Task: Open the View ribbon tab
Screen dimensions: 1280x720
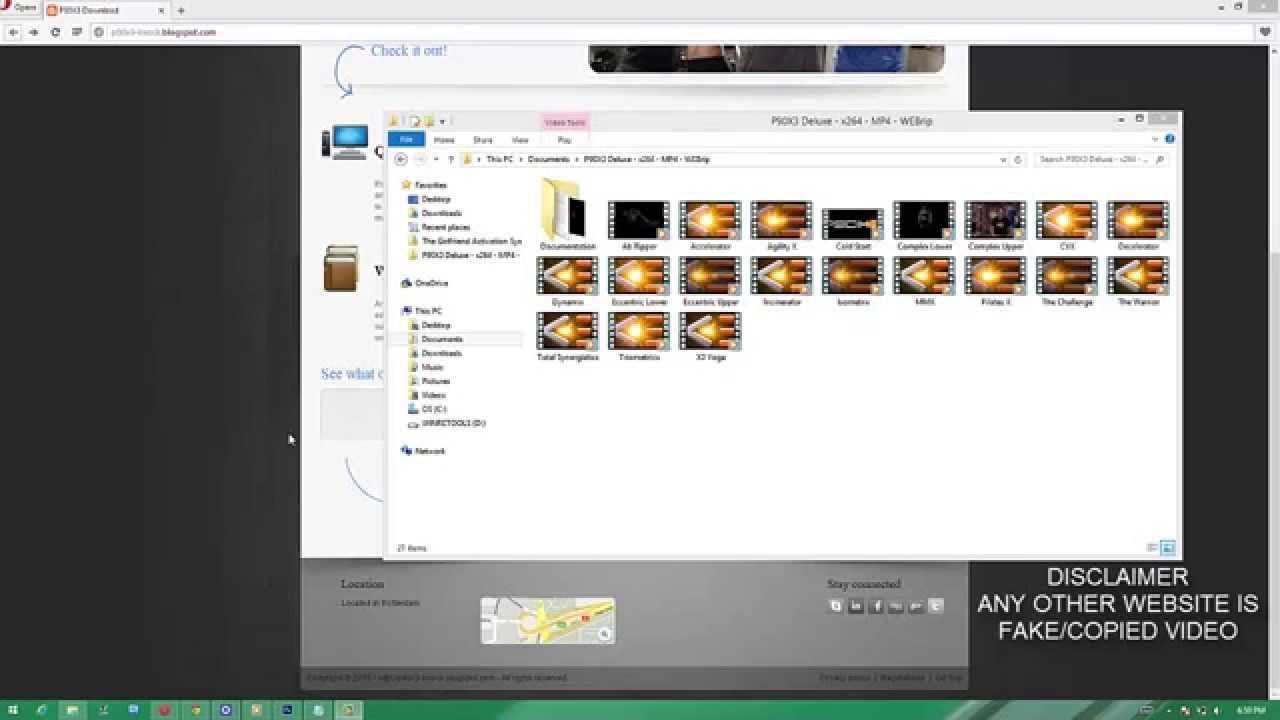Action: coord(520,140)
